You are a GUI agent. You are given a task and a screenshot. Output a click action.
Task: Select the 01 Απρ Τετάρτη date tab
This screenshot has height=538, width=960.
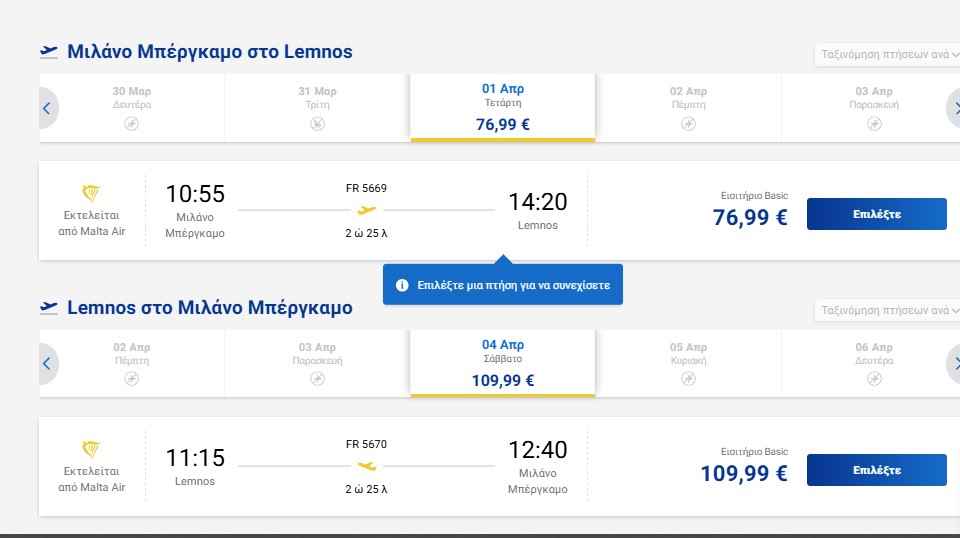502,107
